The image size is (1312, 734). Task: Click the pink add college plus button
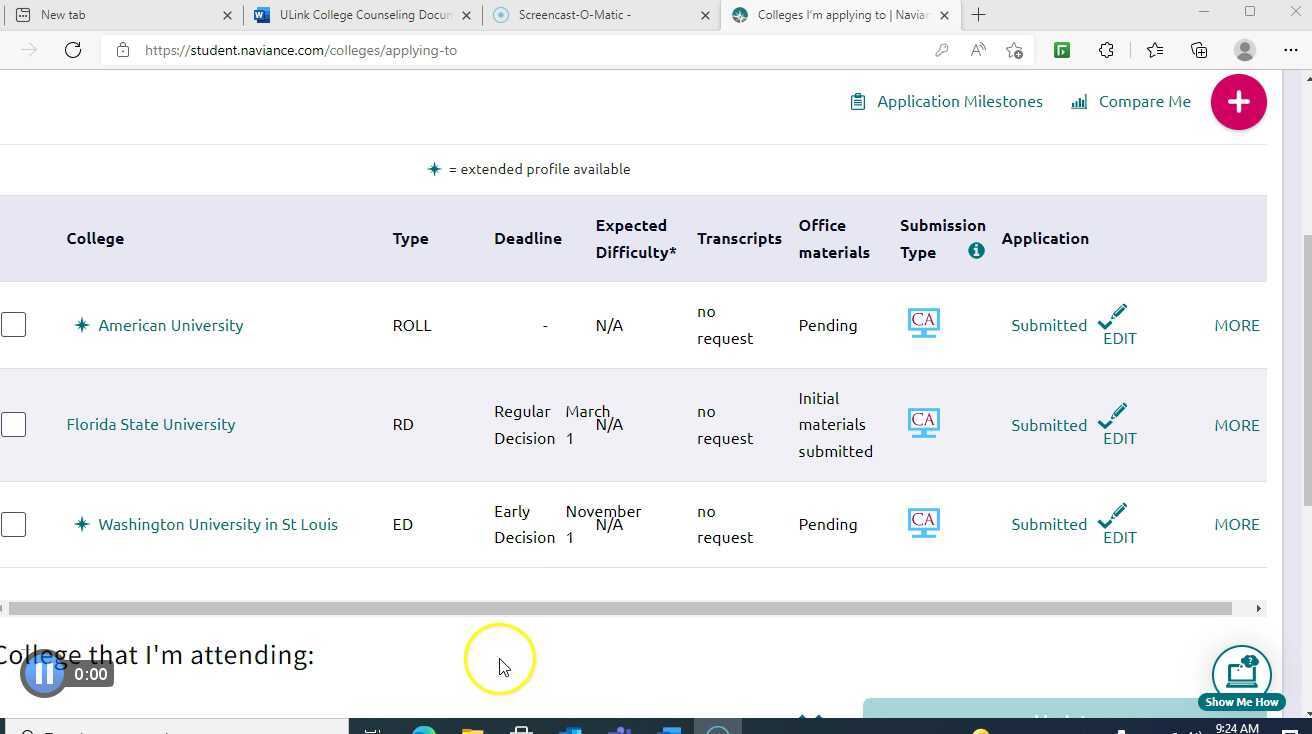click(1238, 102)
